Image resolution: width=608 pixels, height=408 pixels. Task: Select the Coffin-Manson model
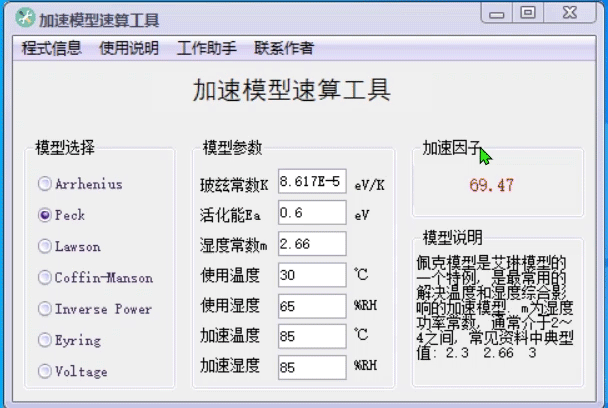pyautogui.click(x=45, y=278)
